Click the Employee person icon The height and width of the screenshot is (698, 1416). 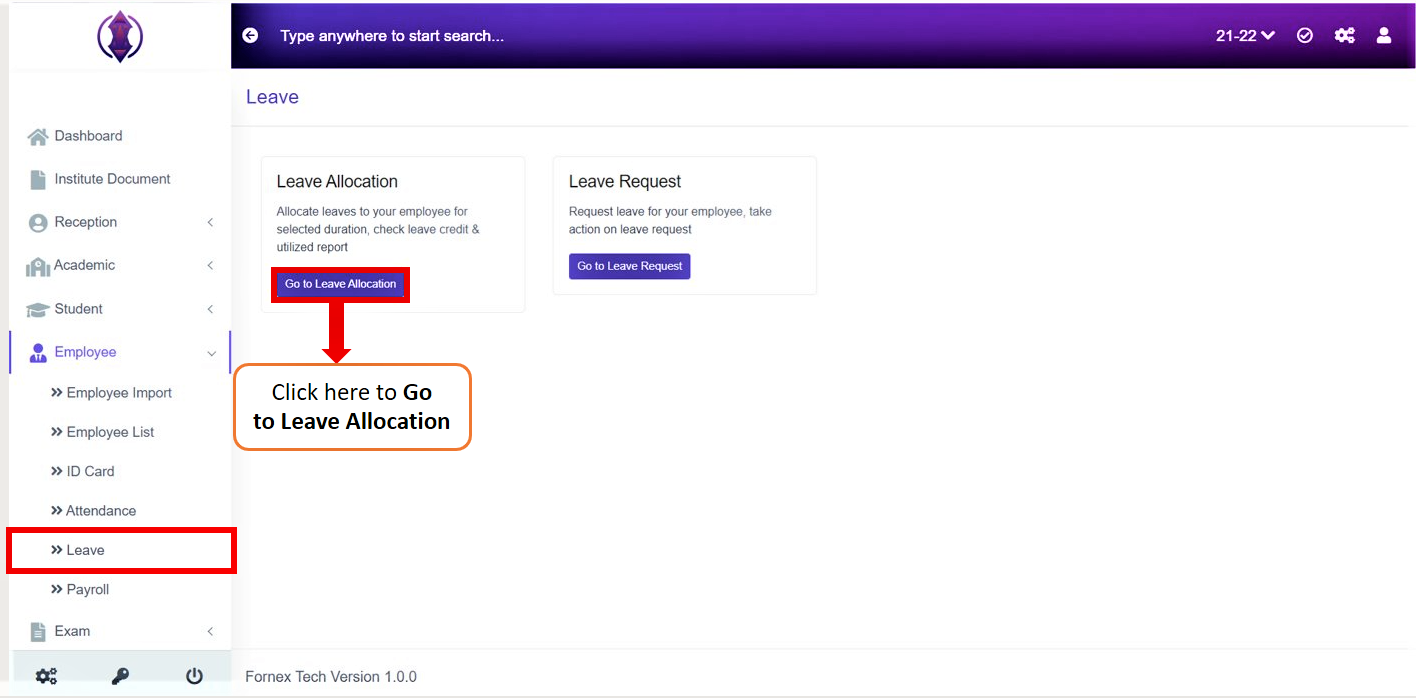click(x=38, y=353)
